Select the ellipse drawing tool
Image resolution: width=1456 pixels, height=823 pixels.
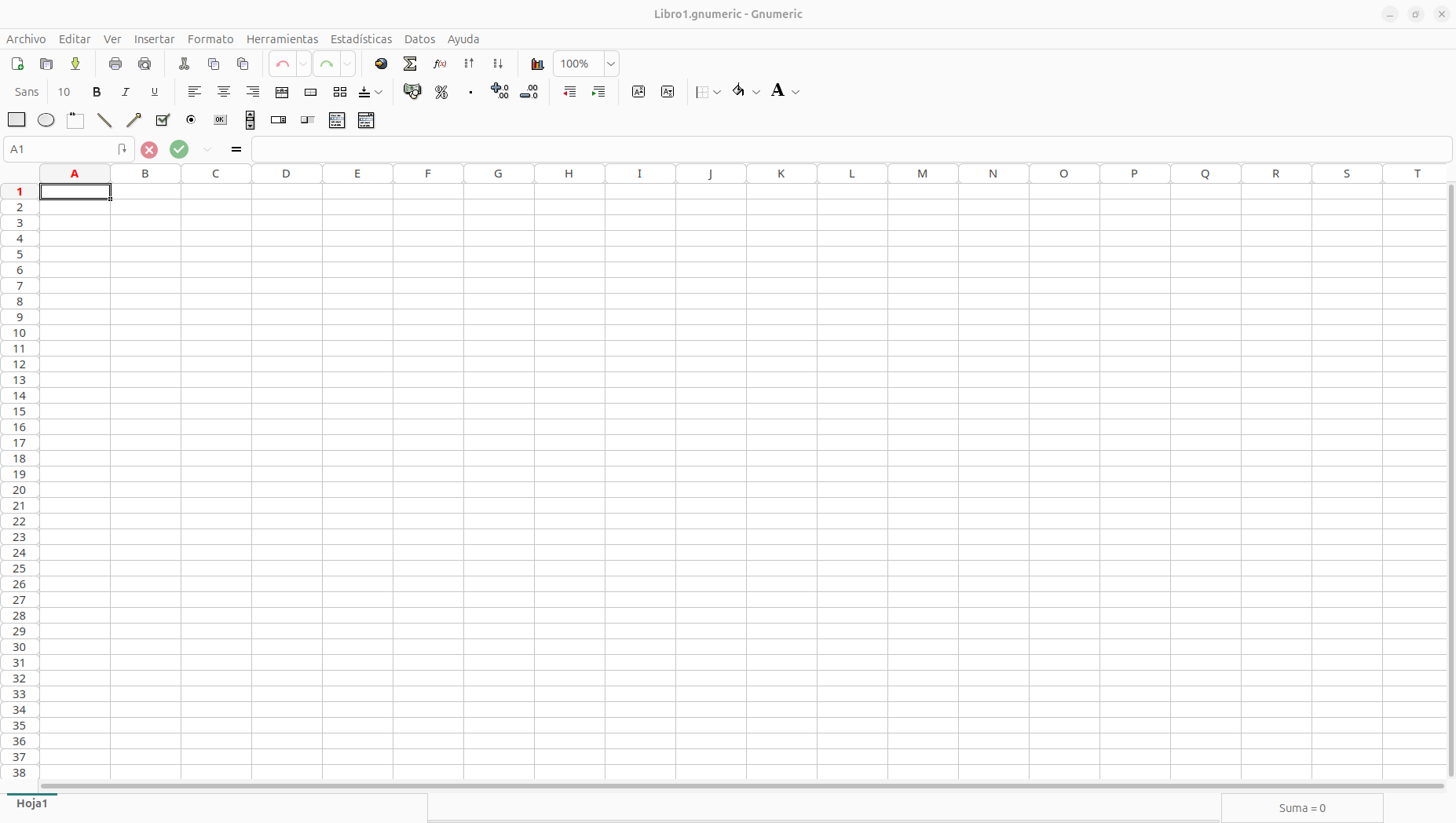(x=46, y=120)
